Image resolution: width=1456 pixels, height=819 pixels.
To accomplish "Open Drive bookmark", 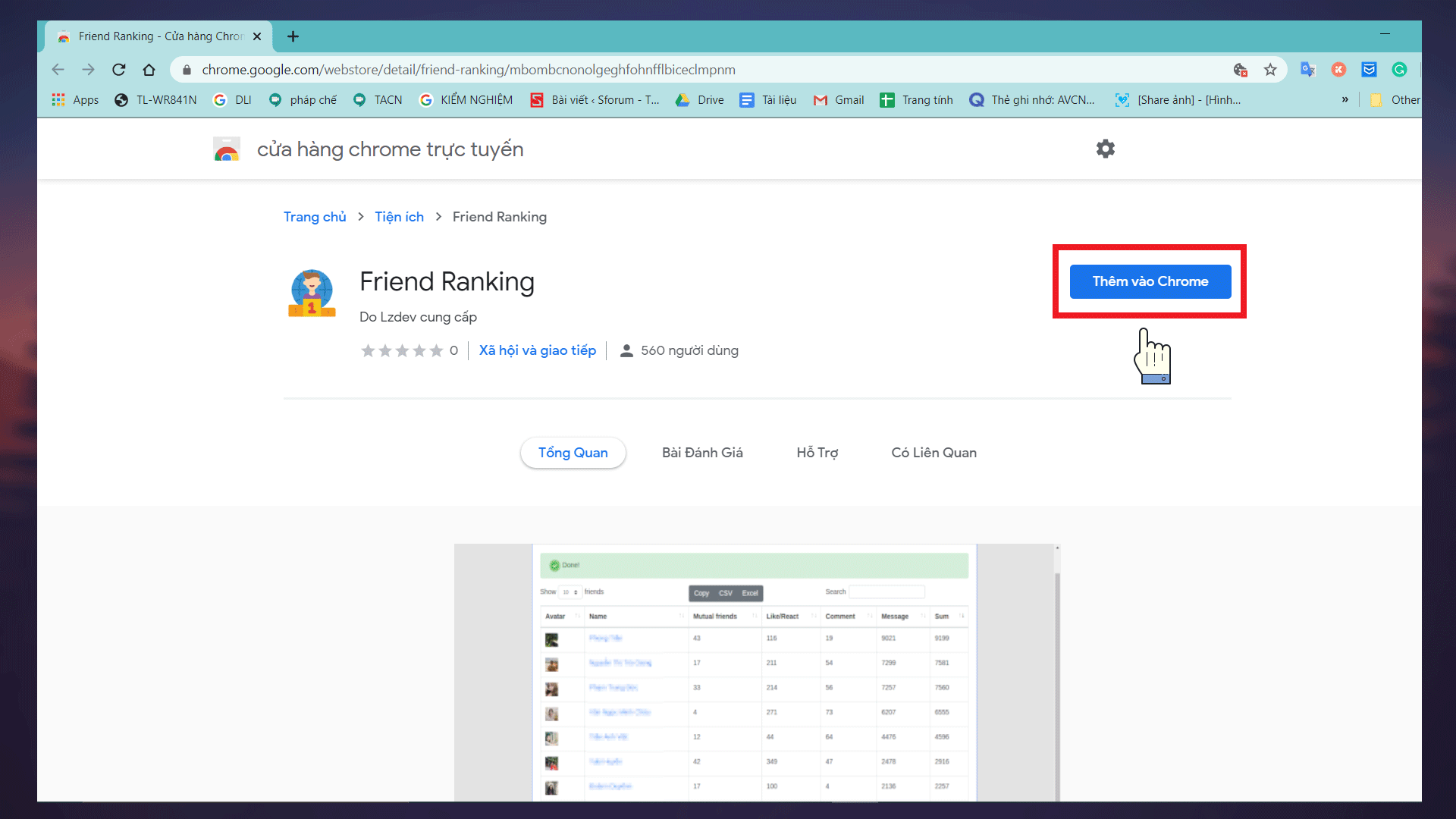I will [x=700, y=100].
